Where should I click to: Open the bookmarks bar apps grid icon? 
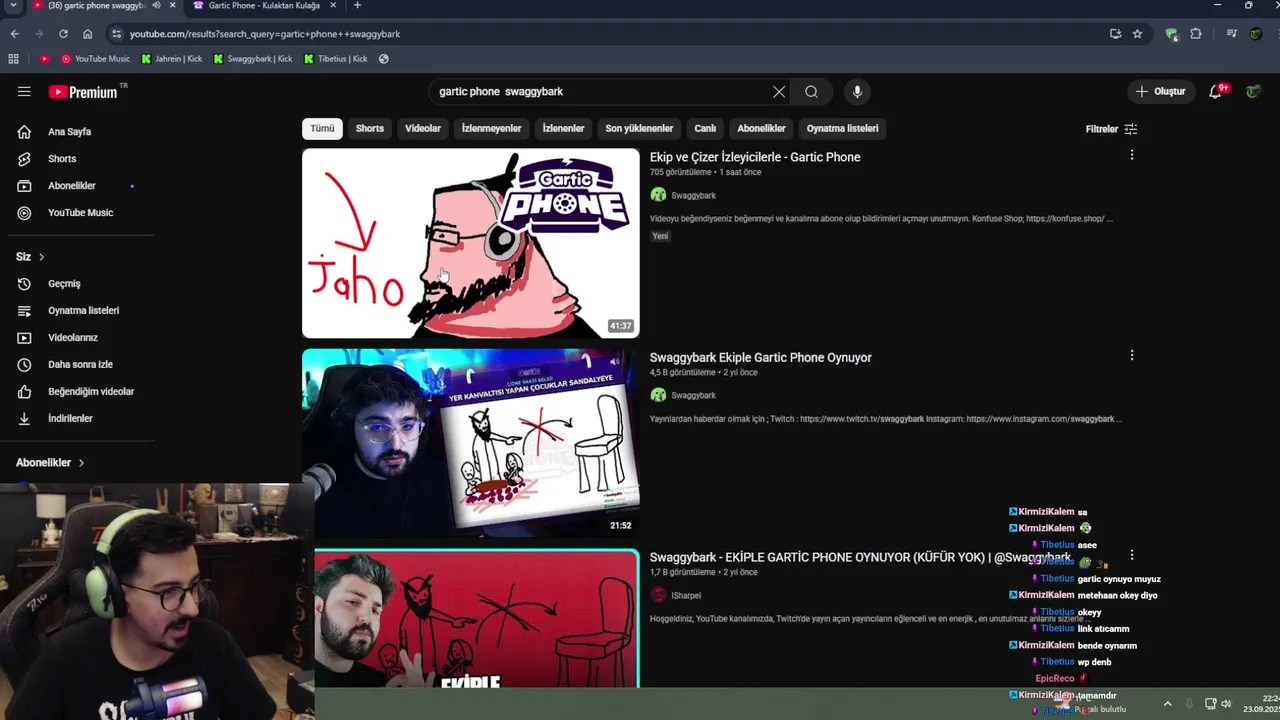14,59
